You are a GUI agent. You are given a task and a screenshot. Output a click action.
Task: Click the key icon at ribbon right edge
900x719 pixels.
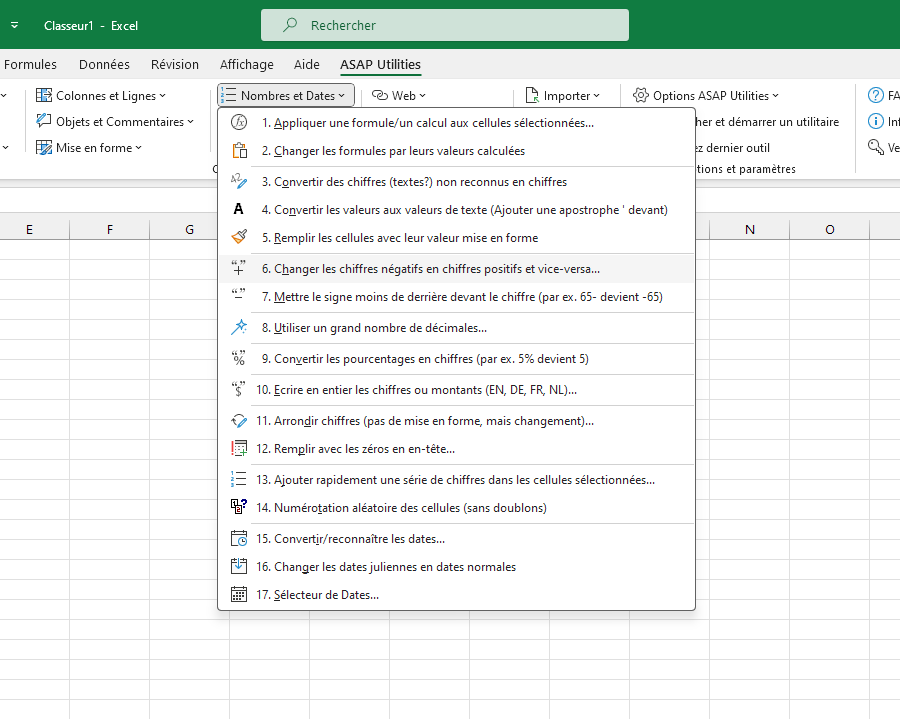[x=876, y=147]
